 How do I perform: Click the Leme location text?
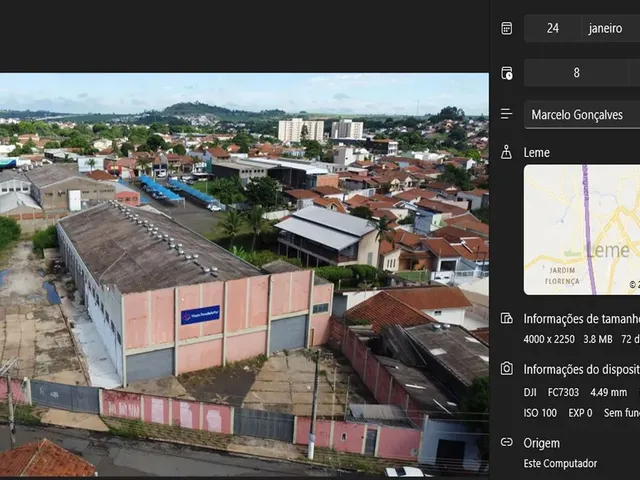pos(536,153)
